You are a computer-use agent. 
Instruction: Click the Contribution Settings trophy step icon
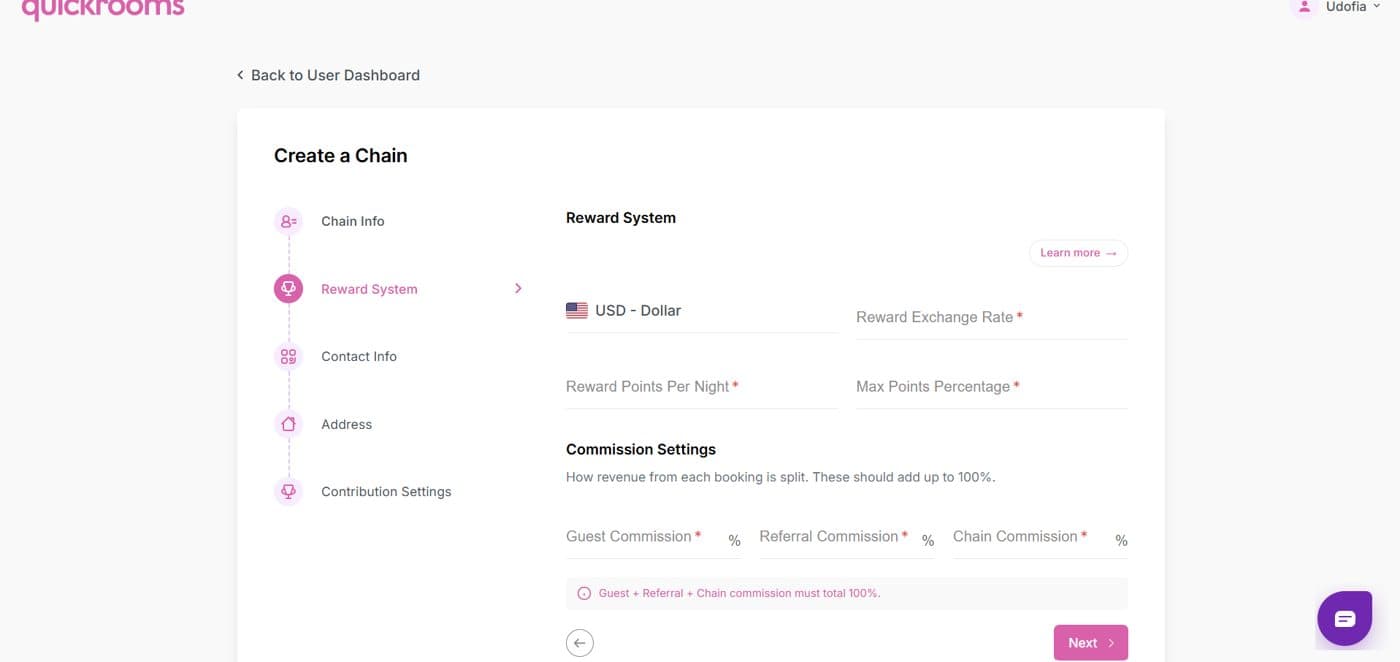289,491
